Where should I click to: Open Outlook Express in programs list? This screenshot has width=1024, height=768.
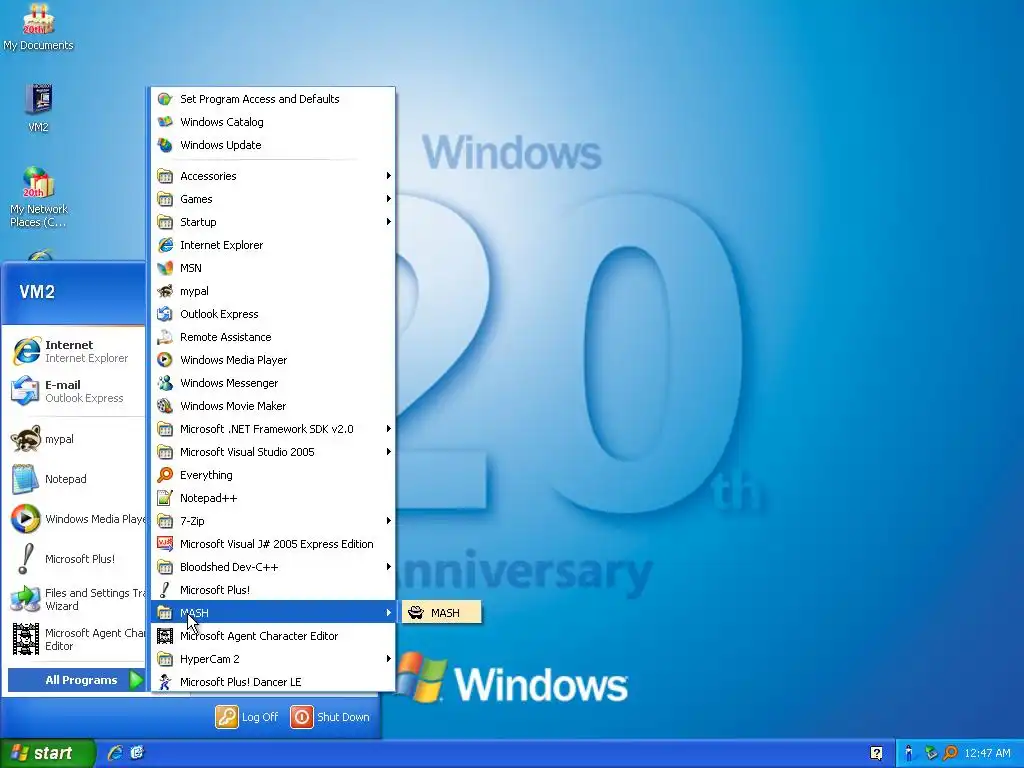tap(273, 313)
